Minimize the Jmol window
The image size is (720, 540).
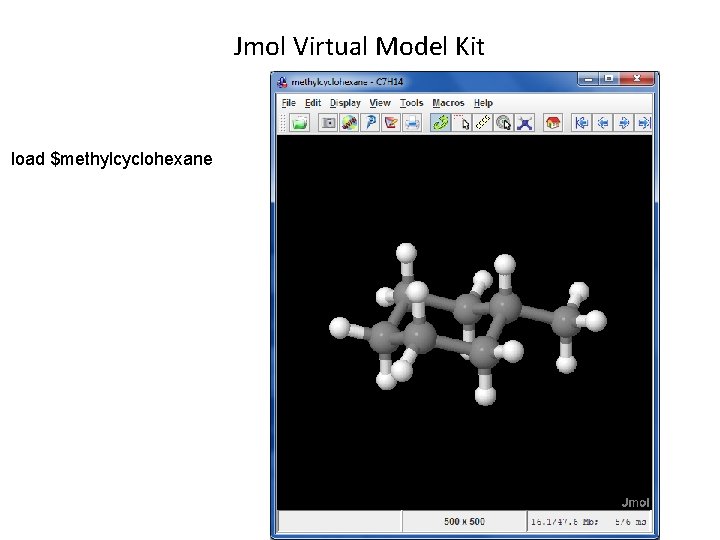(x=589, y=79)
